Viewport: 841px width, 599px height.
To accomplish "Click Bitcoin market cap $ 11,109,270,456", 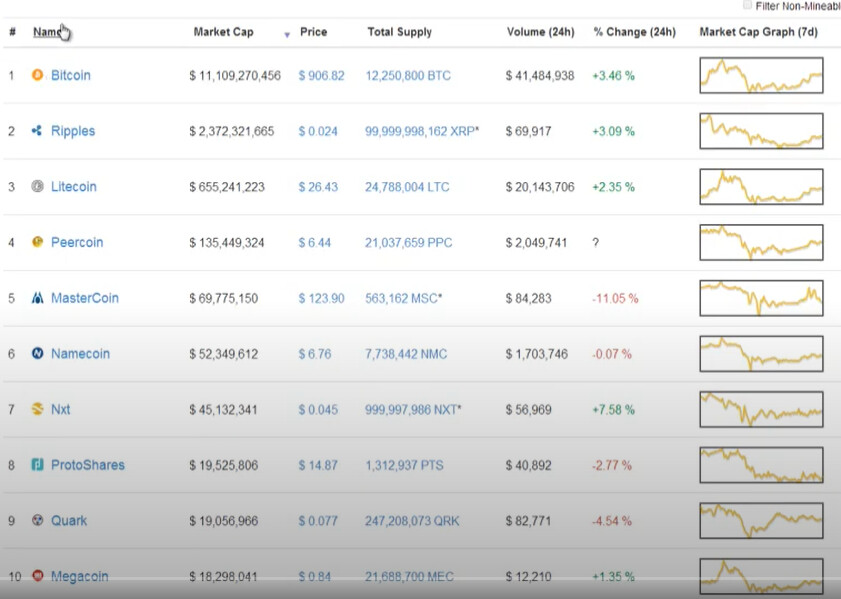I will coord(235,76).
